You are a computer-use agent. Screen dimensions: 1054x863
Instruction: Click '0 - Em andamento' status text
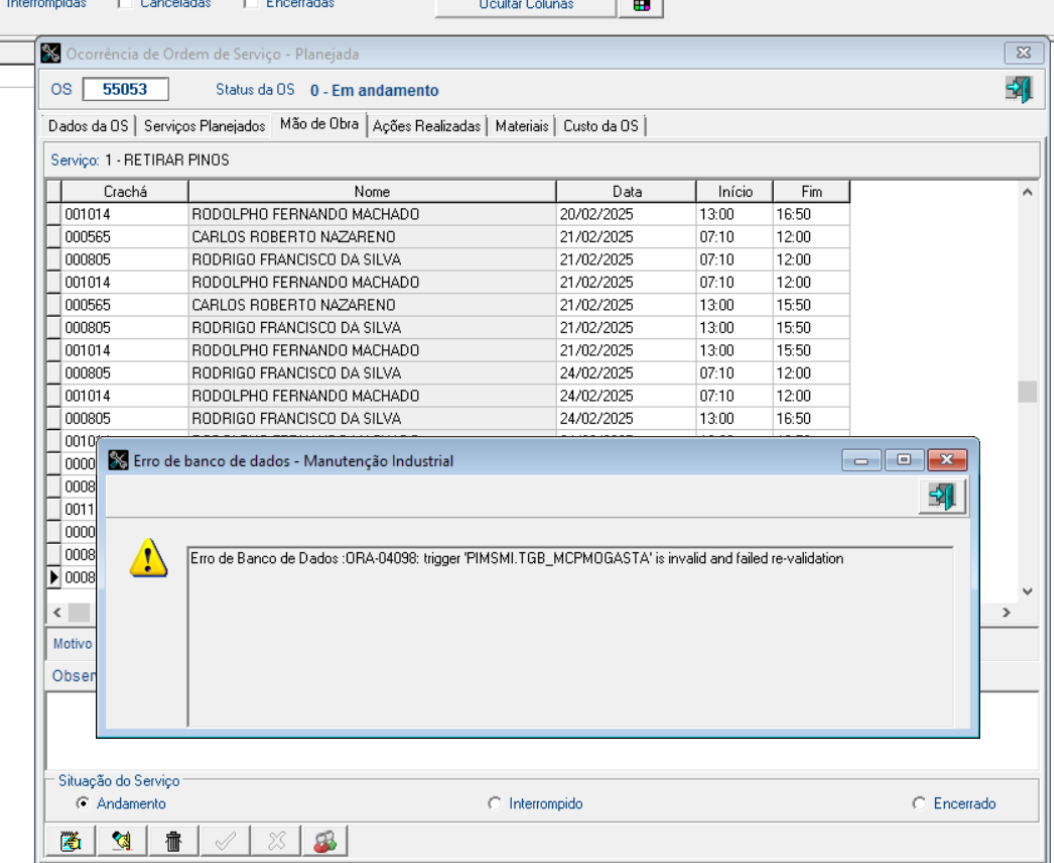click(374, 90)
